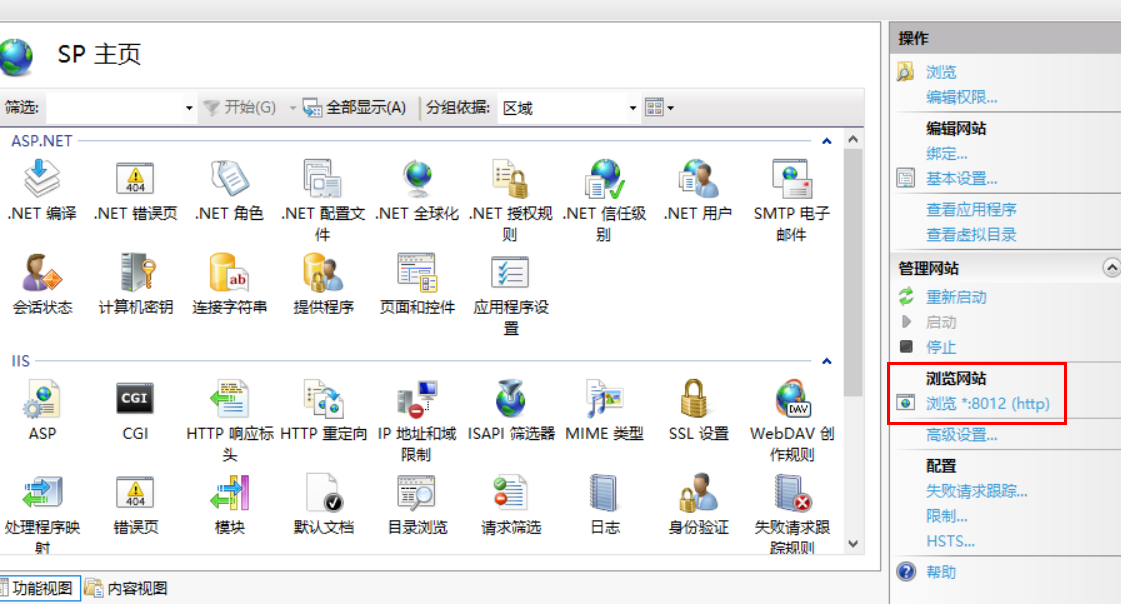This screenshot has height=604, width=1121.
Task: Open the 开始(G) dropdown arrow
Action: (292, 108)
